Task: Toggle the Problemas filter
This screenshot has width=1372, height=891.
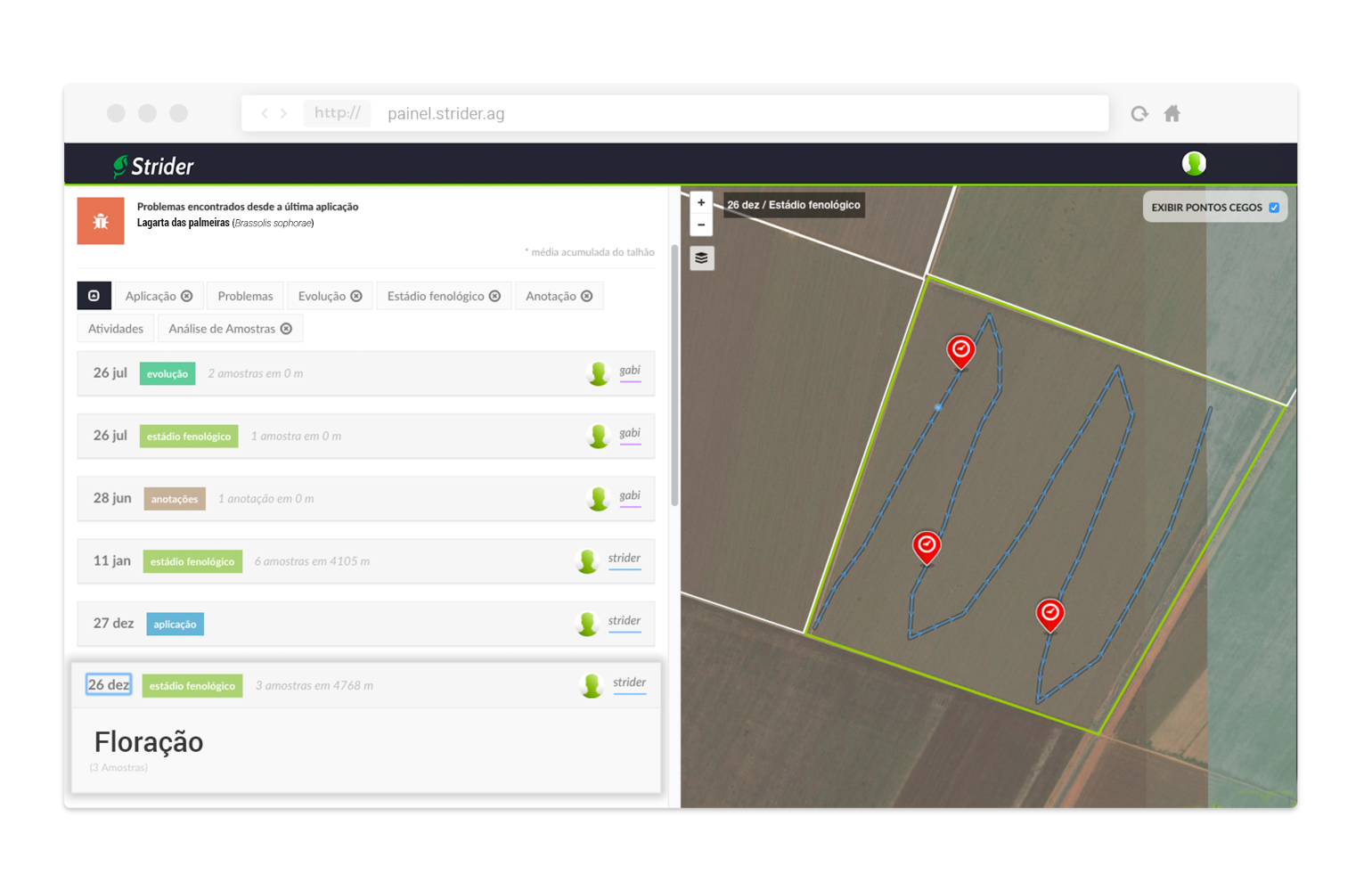Action: coord(245,296)
